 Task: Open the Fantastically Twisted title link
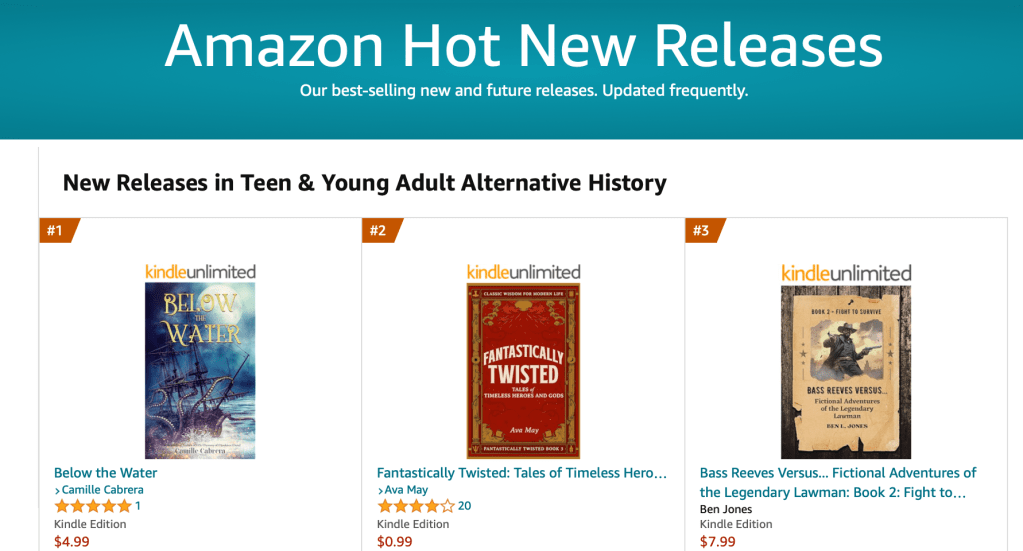tap(521, 473)
